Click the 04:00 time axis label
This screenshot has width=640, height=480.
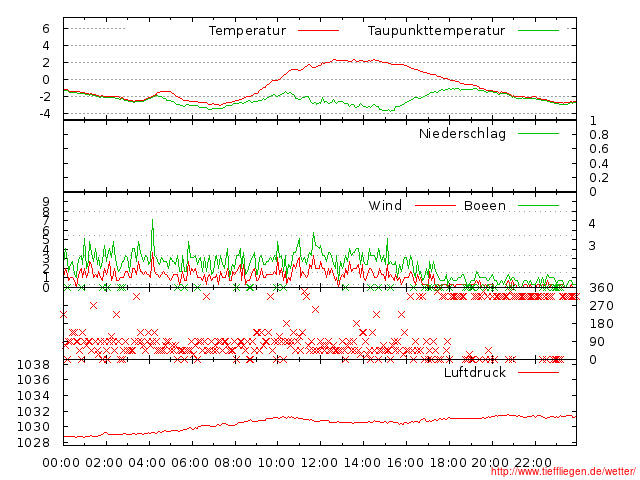pyautogui.click(x=147, y=463)
